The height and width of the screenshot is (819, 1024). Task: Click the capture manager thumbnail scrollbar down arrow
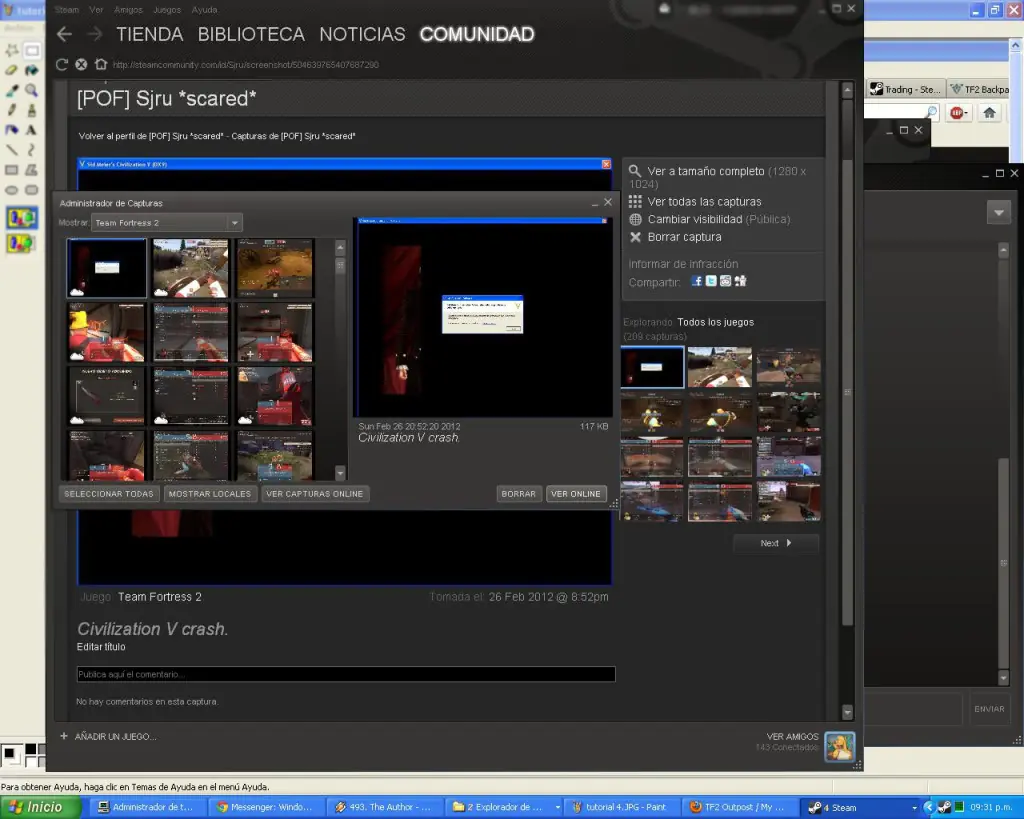click(340, 472)
